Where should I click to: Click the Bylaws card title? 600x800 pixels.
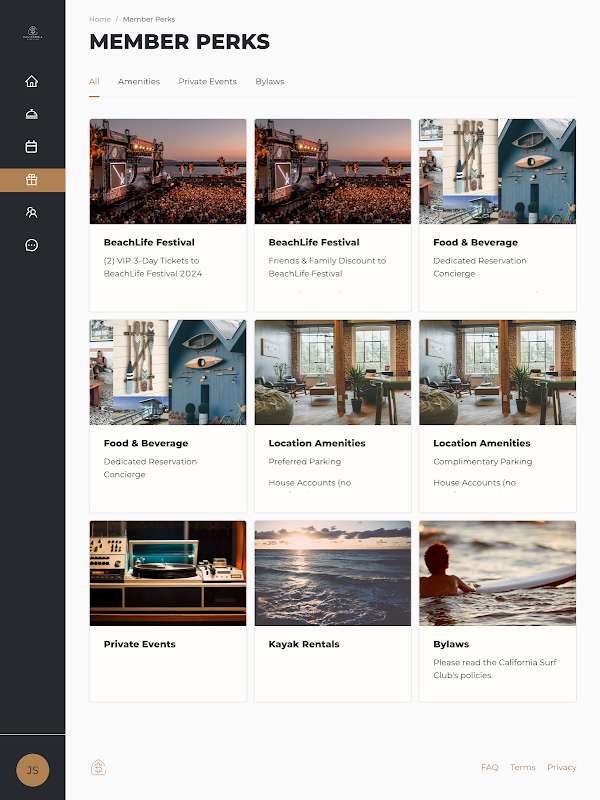(x=451, y=644)
